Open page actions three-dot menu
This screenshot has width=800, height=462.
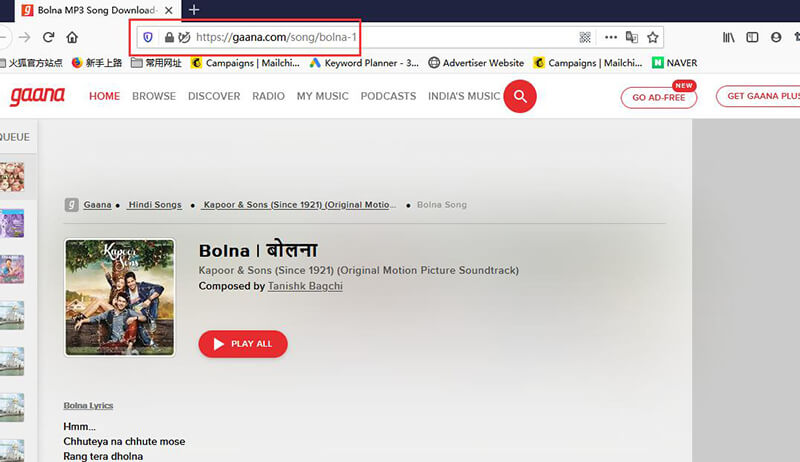[611, 37]
